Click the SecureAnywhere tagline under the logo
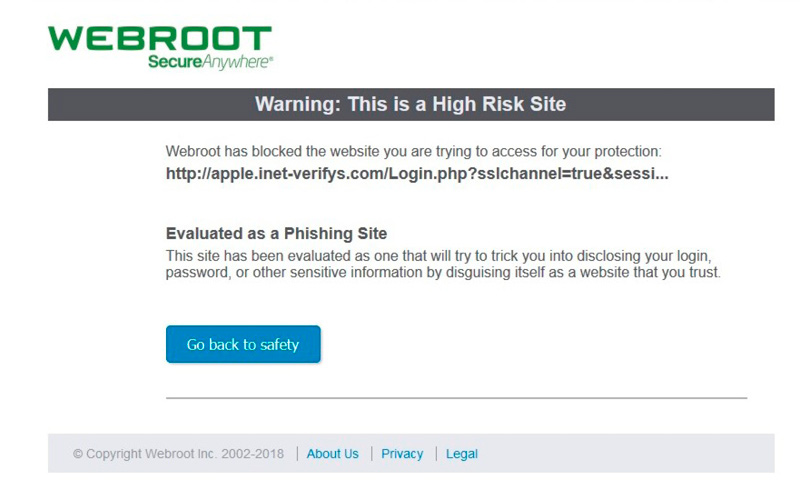The image size is (800, 500). tap(209, 62)
